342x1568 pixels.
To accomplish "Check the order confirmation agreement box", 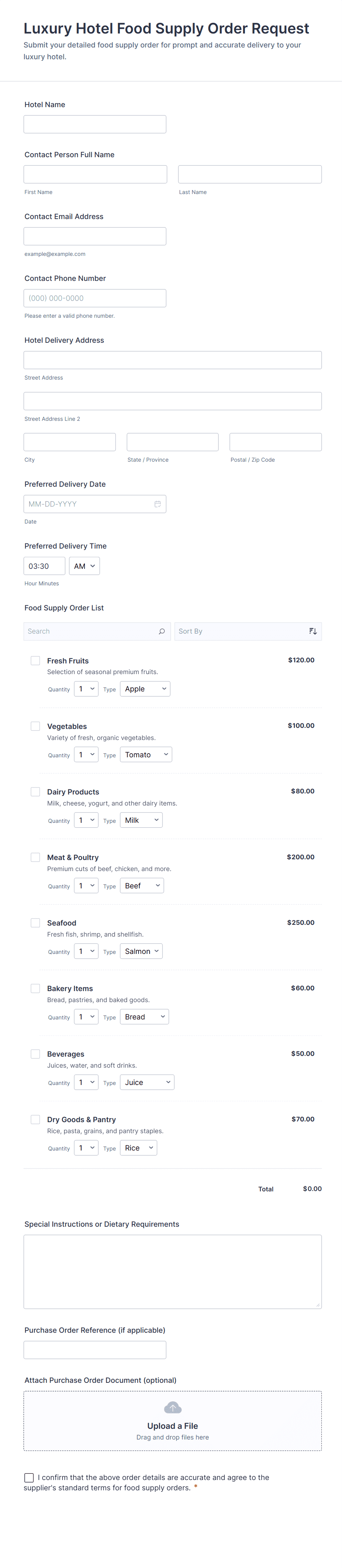I will (29, 1477).
